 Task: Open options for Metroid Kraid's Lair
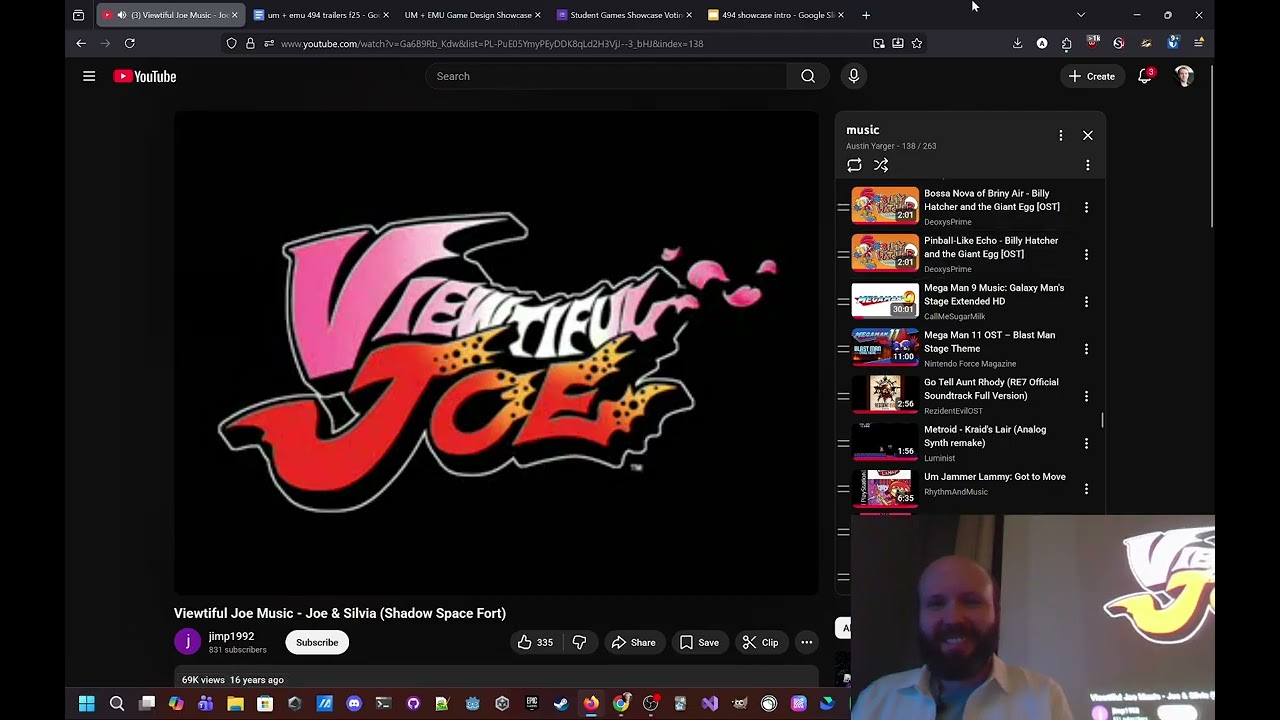click(x=1086, y=443)
